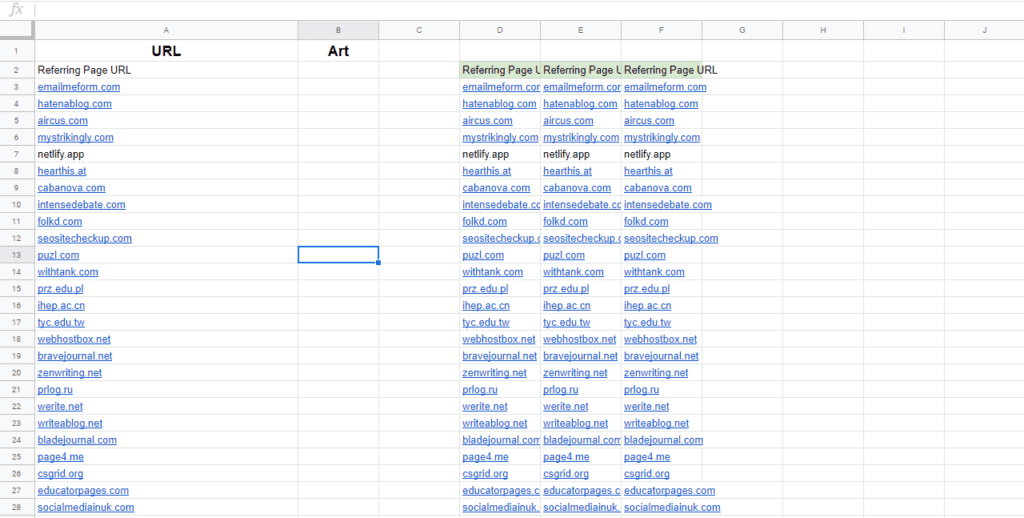Open bravejournal.net link in column A
This screenshot has width=1024, height=518.
point(75,356)
